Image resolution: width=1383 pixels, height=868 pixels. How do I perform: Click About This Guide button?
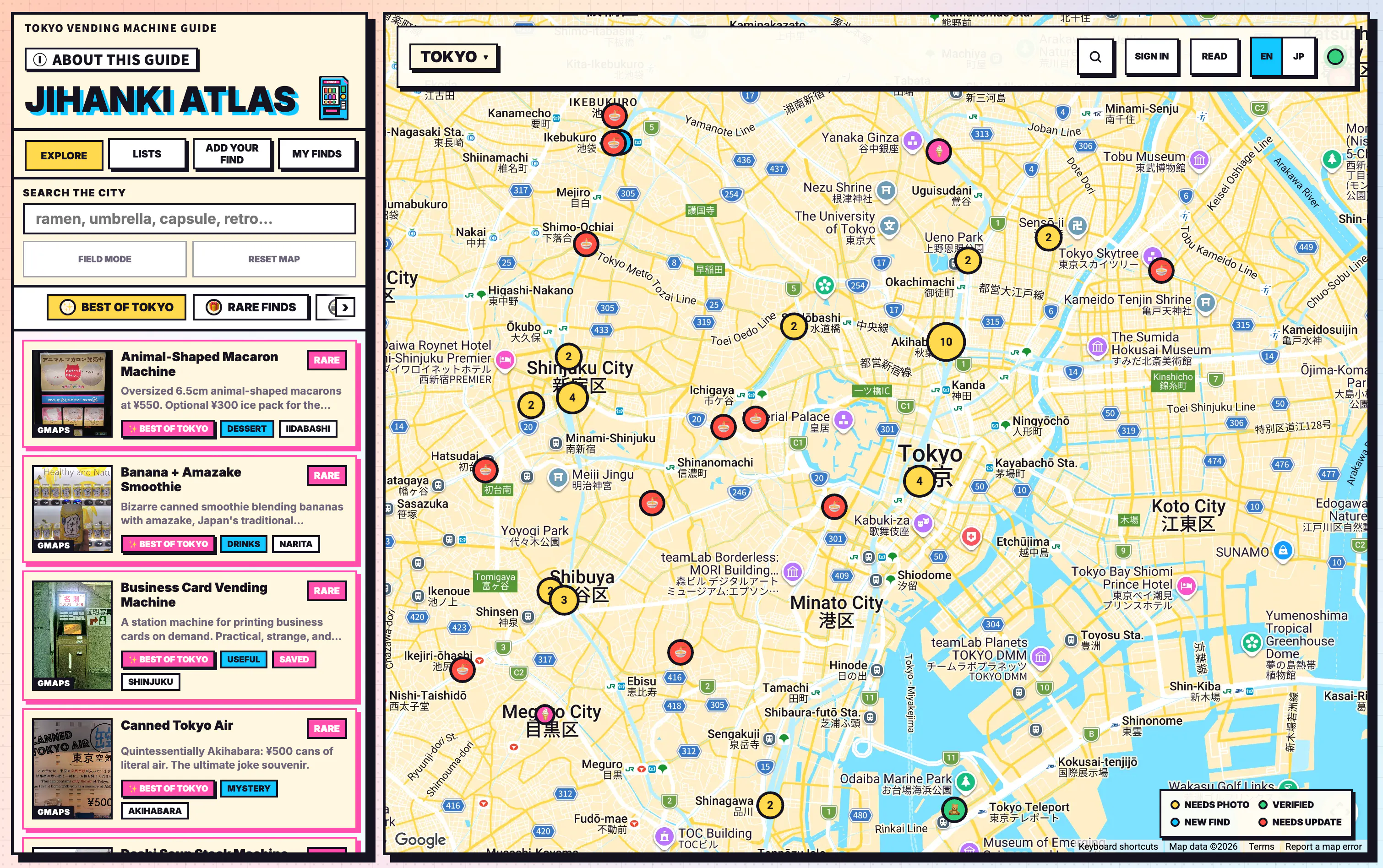[111, 60]
